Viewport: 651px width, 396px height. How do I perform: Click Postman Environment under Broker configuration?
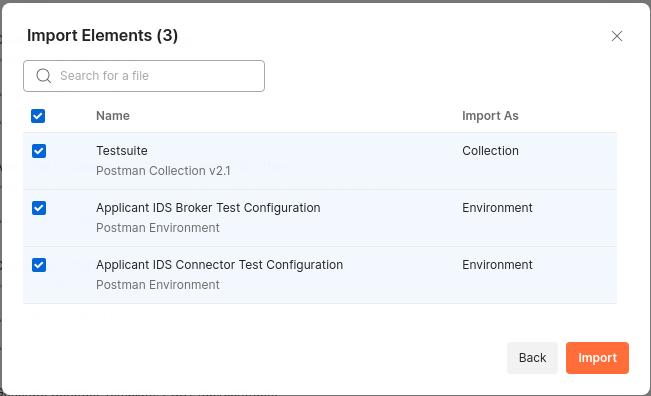point(158,227)
